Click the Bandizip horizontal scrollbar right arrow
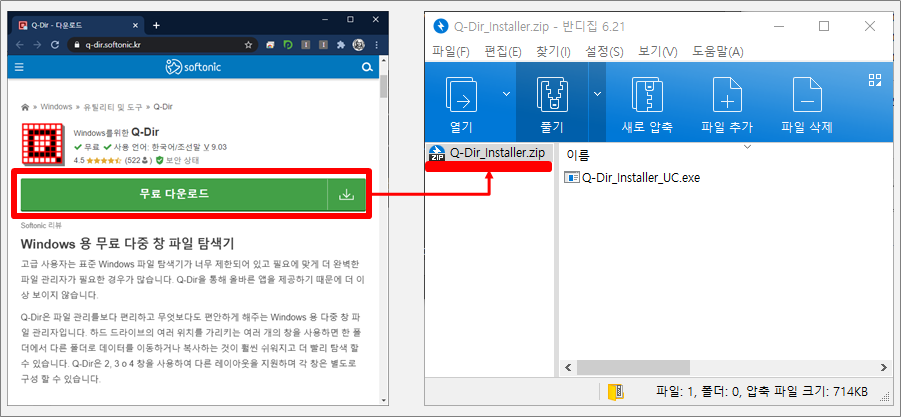This screenshot has width=901, height=417. [x=884, y=367]
